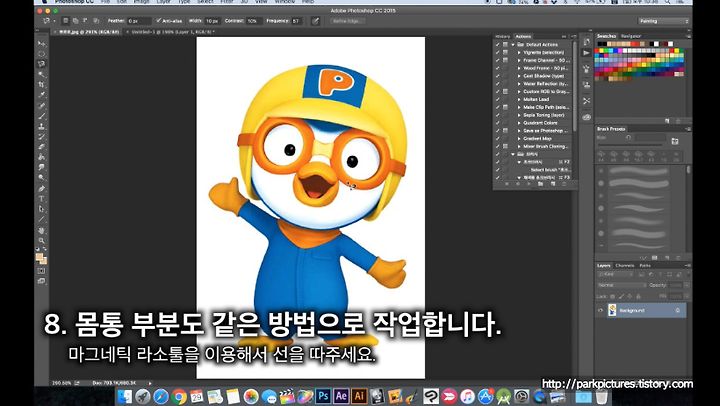Toggle checkmark for Cast Shadow (type) action
The width and height of the screenshot is (720, 406).
pyautogui.click(x=497, y=76)
